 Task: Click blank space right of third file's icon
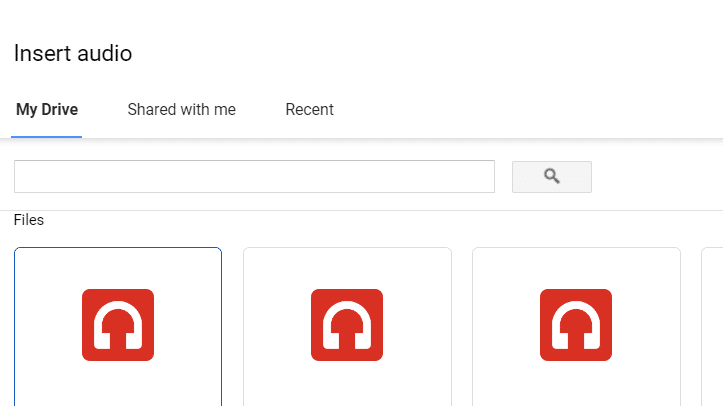coord(647,325)
